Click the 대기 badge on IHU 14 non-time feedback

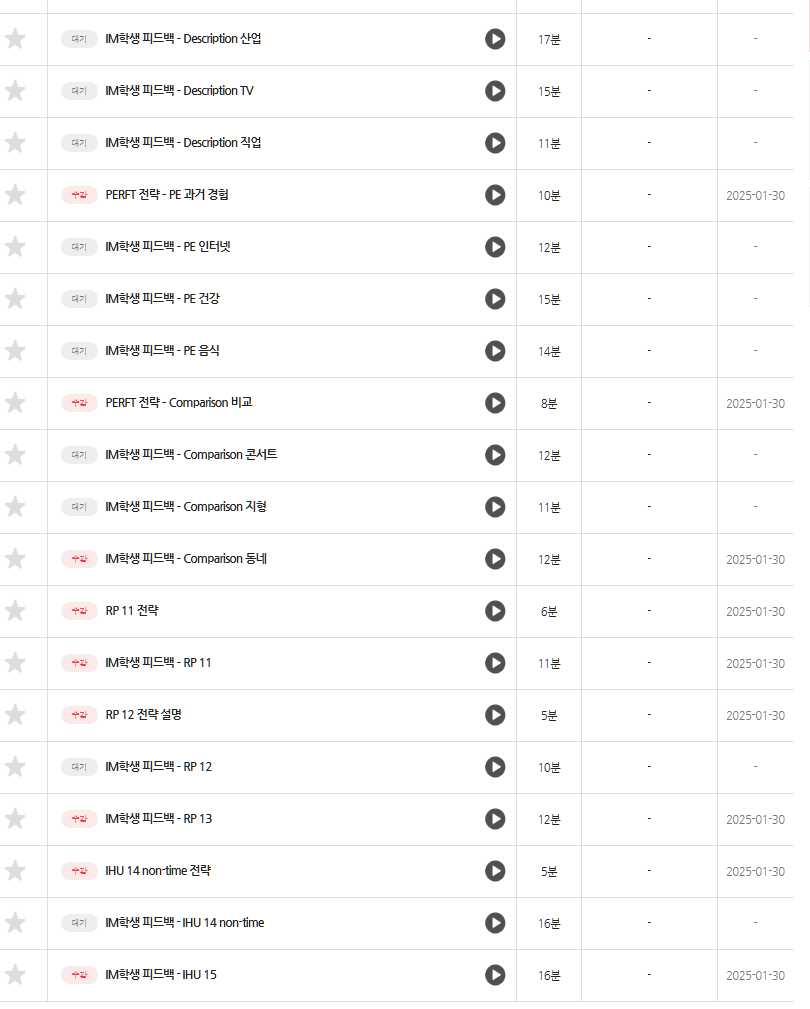coord(79,923)
